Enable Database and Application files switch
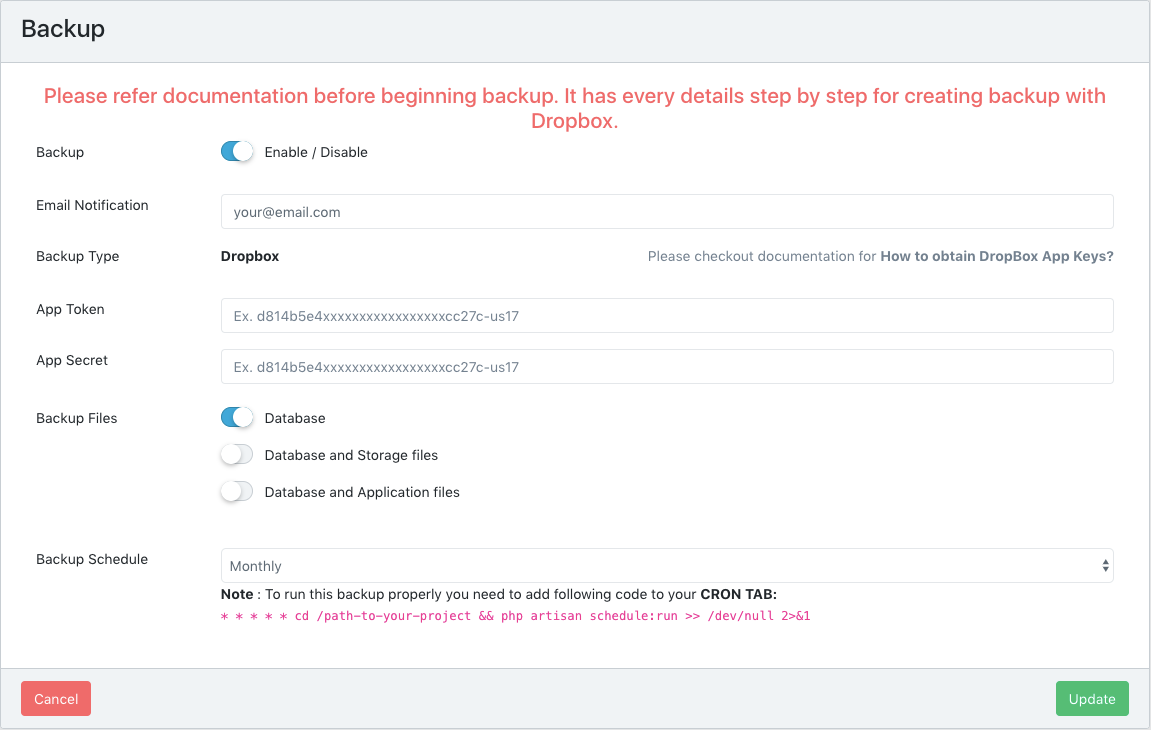This screenshot has width=1151, height=730. tap(237, 492)
